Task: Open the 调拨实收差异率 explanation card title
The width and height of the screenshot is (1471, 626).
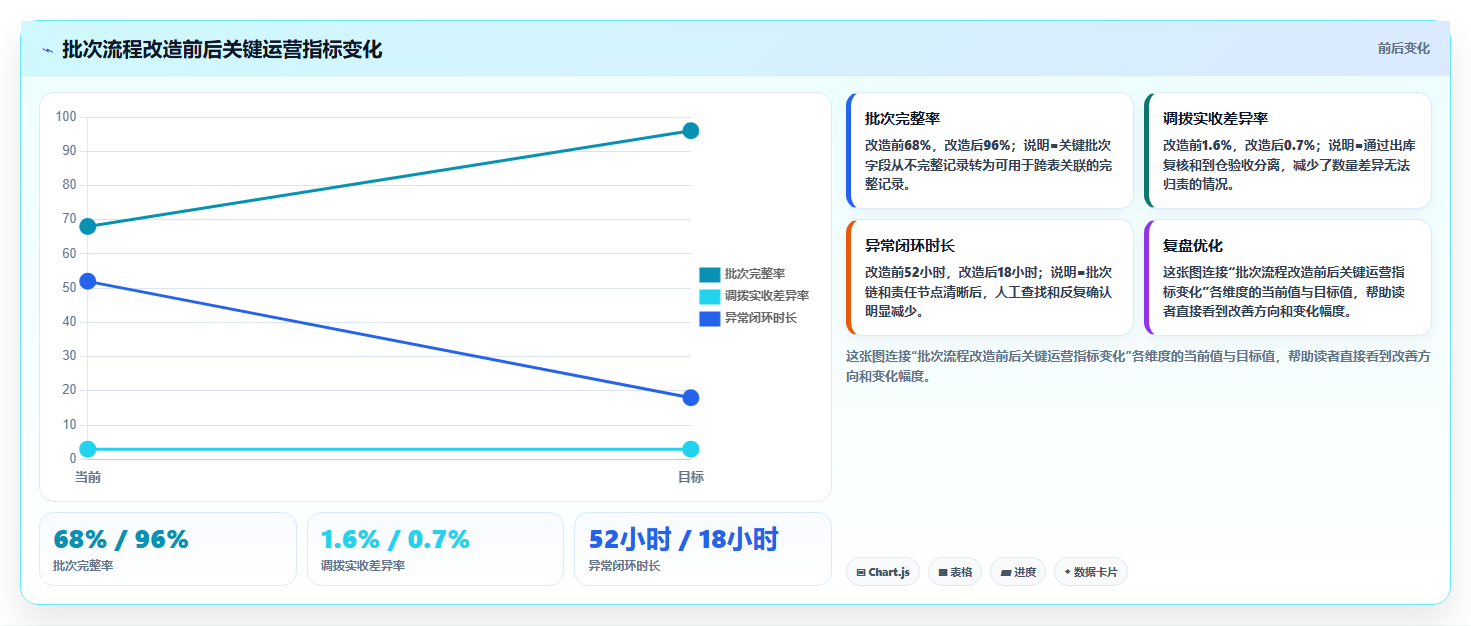Action: [x=1215, y=118]
